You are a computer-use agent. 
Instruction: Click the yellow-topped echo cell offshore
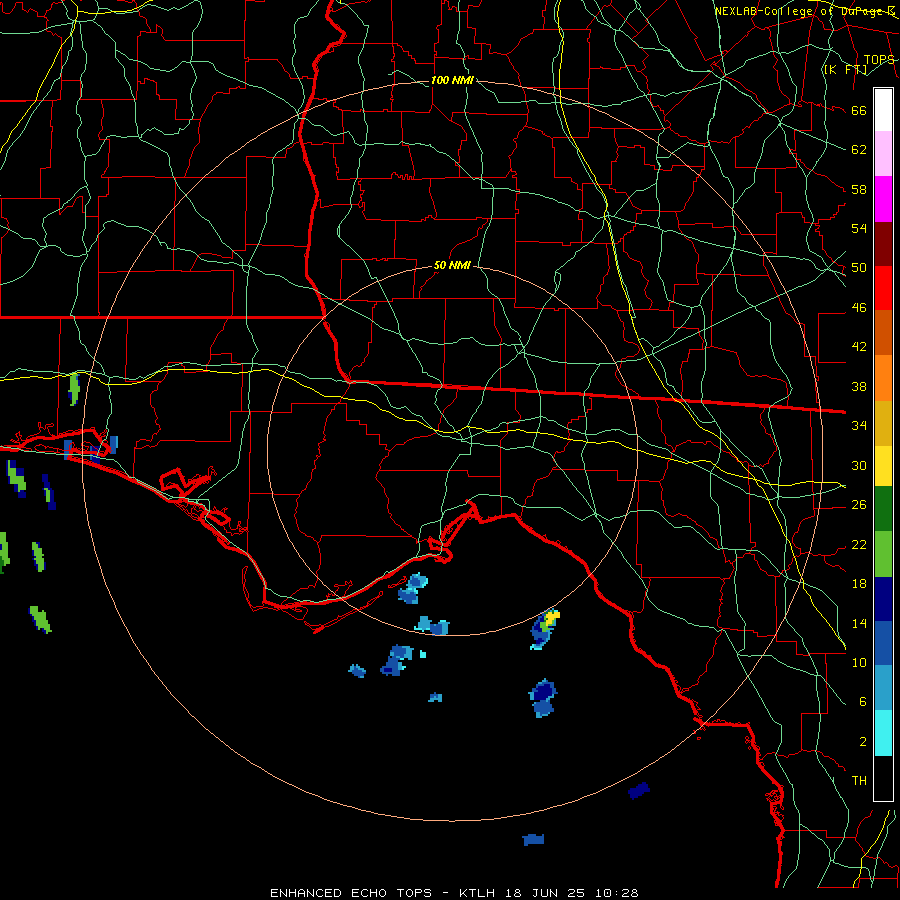pos(545,629)
